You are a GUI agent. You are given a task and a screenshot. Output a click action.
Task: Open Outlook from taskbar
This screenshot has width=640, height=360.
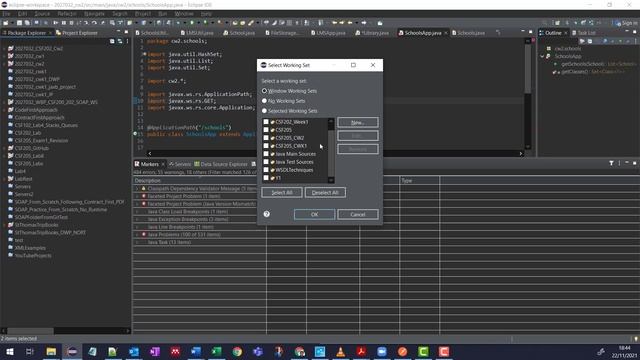(134, 351)
